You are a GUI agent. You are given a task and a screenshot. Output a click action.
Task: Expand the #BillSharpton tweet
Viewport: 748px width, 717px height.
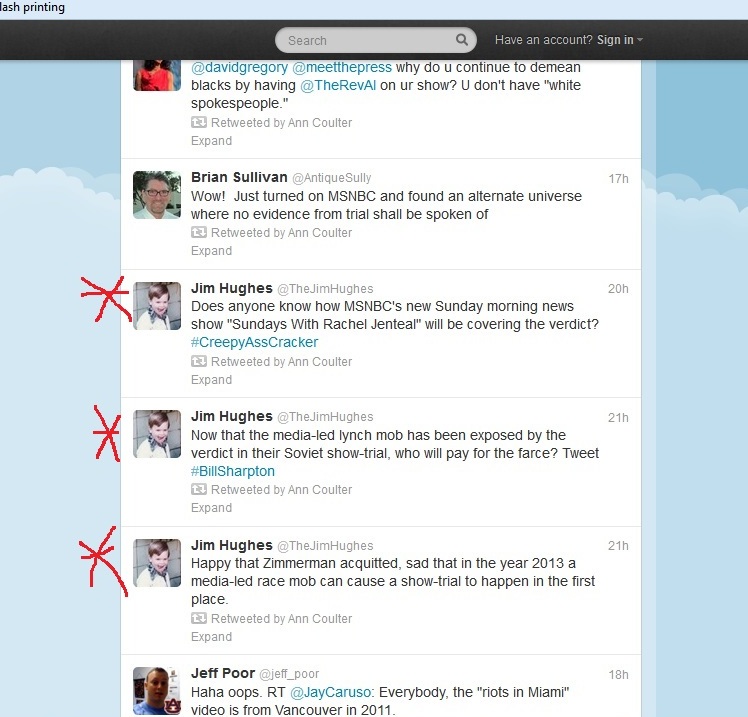(x=211, y=508)
